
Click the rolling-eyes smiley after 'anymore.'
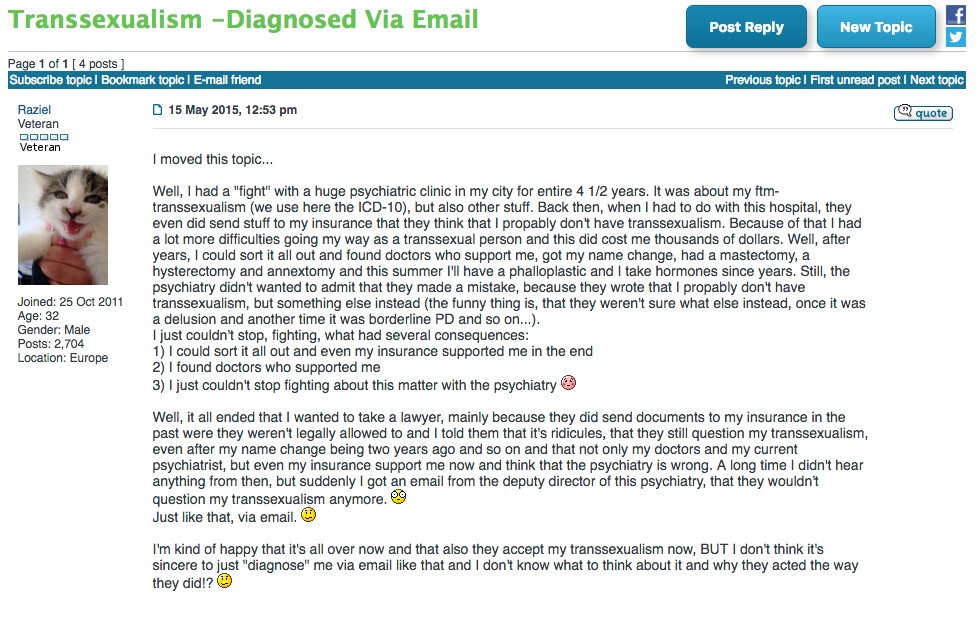399,496
